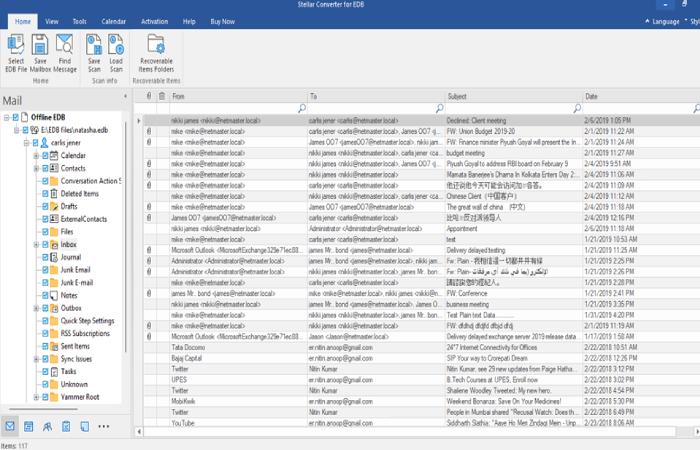Image resolution: width=700 pixels, height=450 pixels.
Task: Select the Journal folder in tree
Action: pyautogui.click(x=71, y=257)
